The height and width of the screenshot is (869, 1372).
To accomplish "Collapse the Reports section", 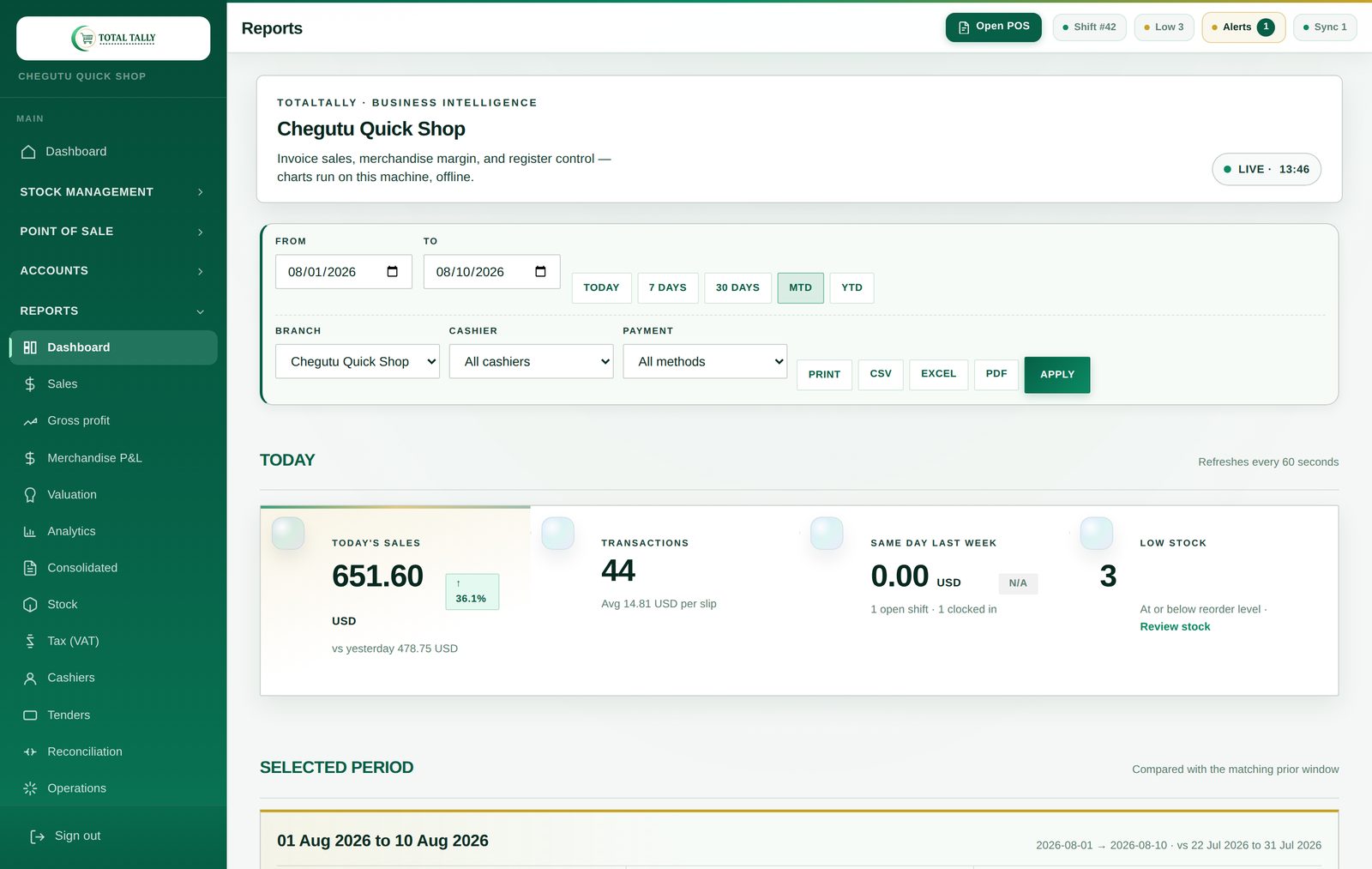I will click(113, 311).
